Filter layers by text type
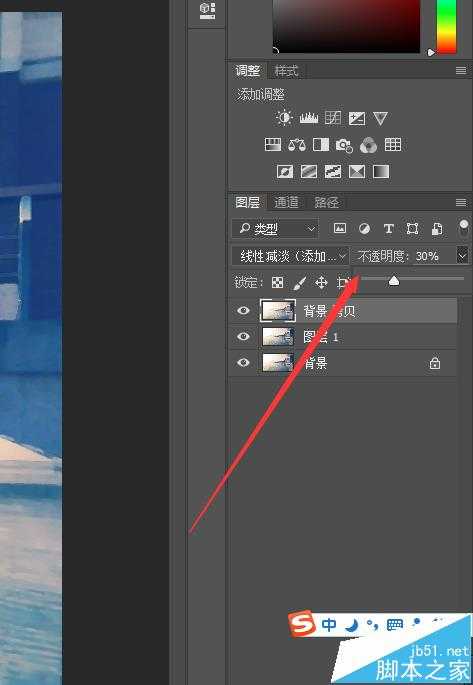 click(388, 228)
